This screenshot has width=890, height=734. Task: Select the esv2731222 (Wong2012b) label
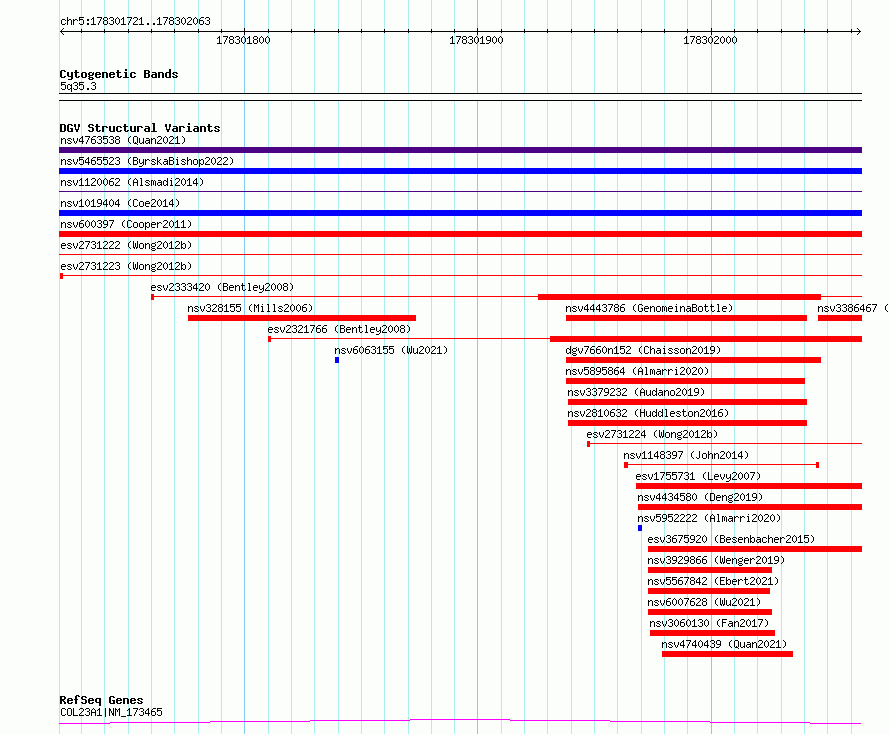click(x=126, y=245)
